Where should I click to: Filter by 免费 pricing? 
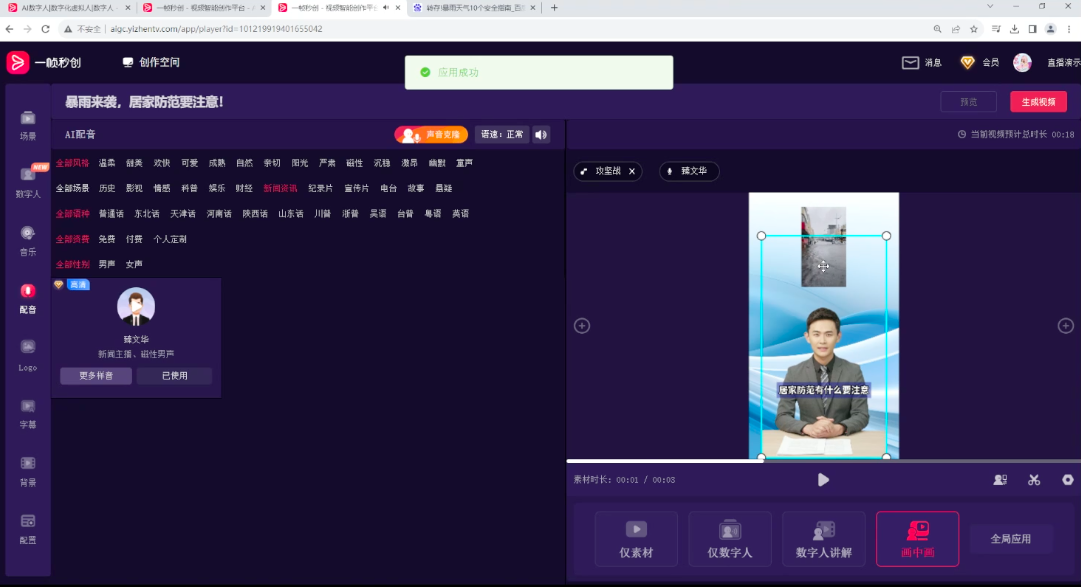[107, 239]
